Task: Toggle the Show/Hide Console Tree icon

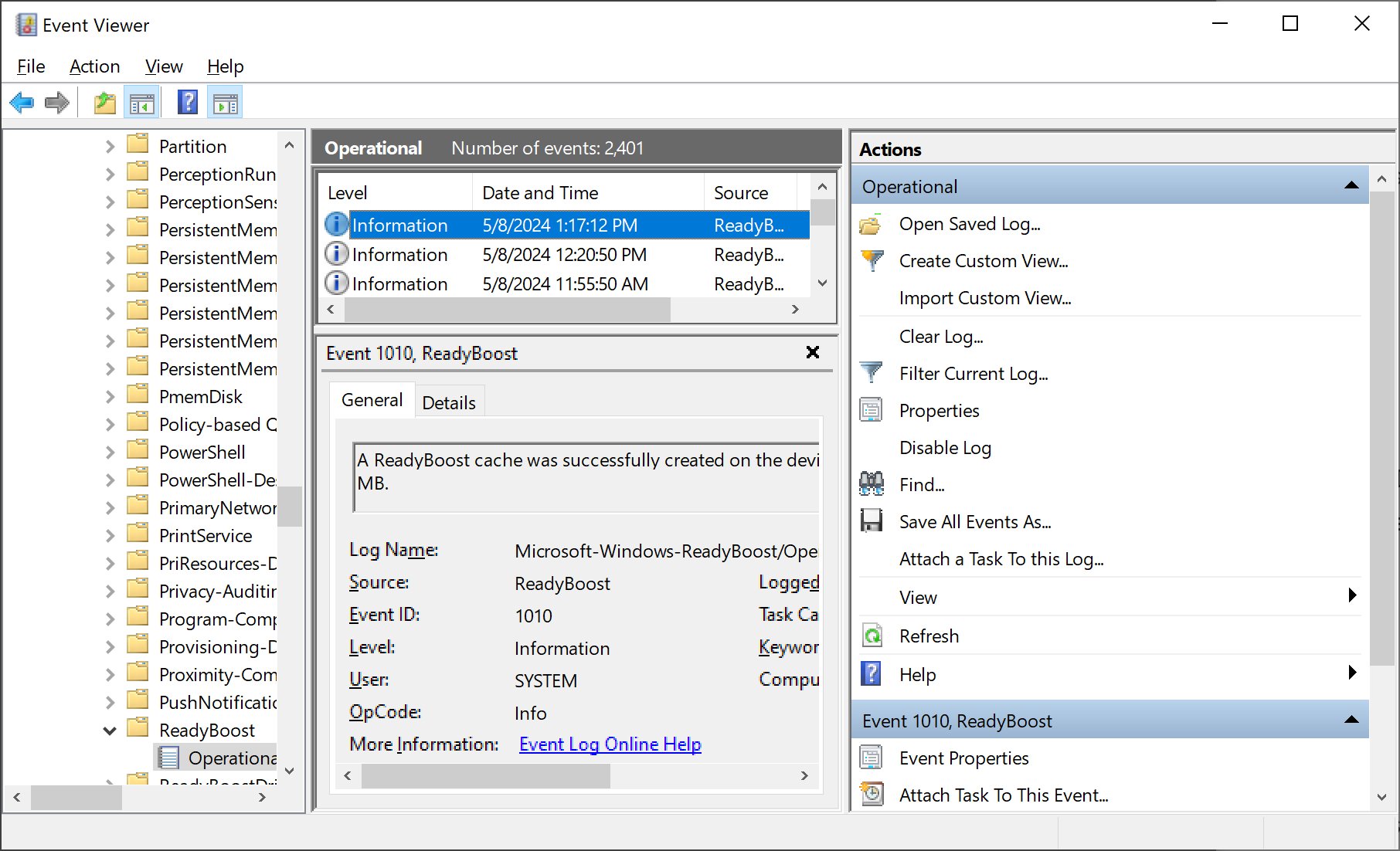Action: click(x=142, y=103)
